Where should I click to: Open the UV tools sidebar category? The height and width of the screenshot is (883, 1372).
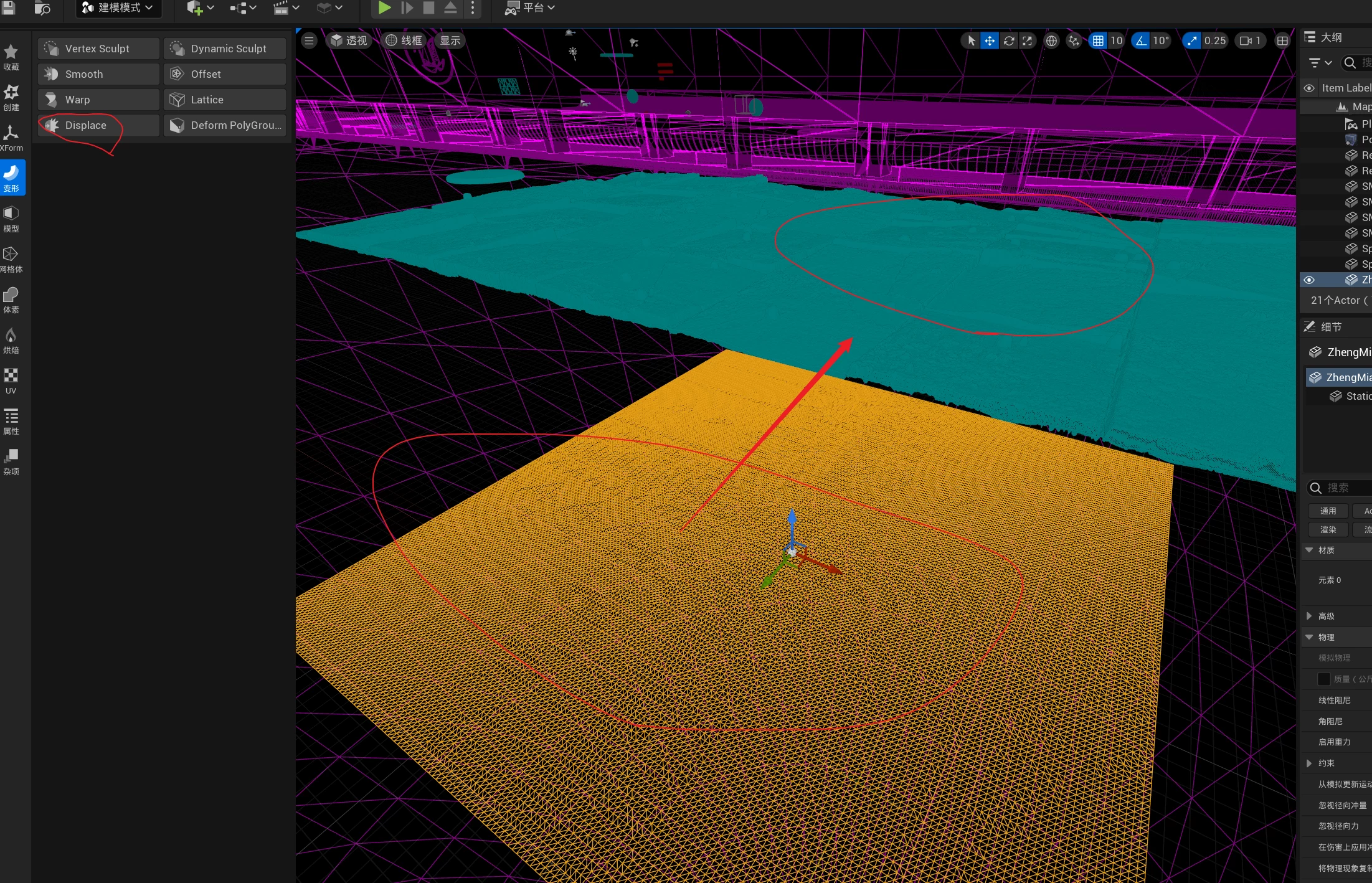(x=11, y=381)
